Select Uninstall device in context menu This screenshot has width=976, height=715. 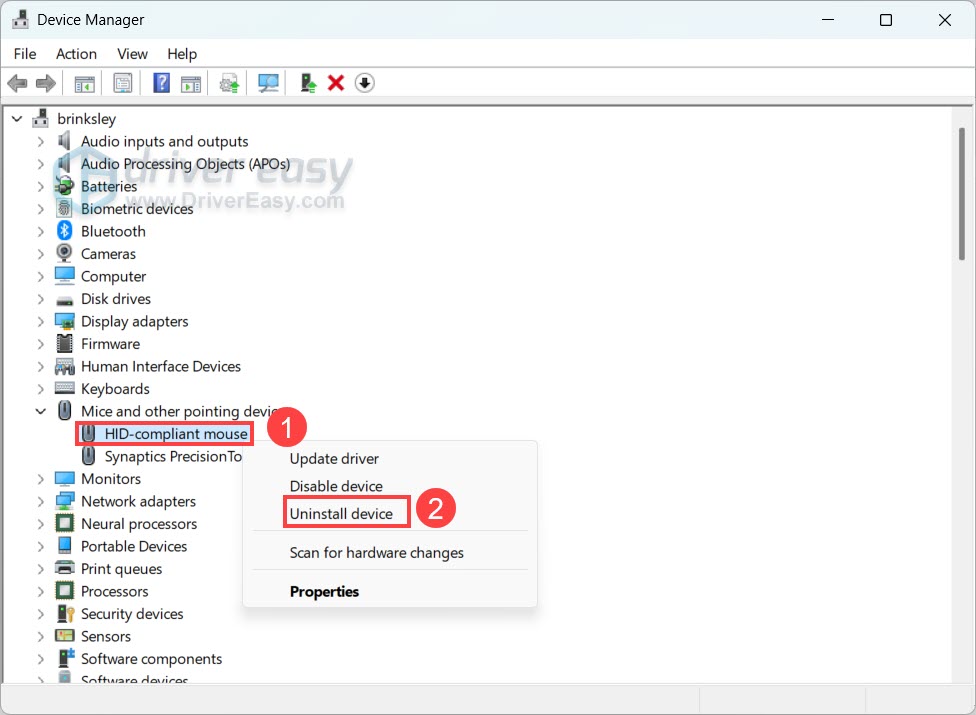tap(390, 513)
